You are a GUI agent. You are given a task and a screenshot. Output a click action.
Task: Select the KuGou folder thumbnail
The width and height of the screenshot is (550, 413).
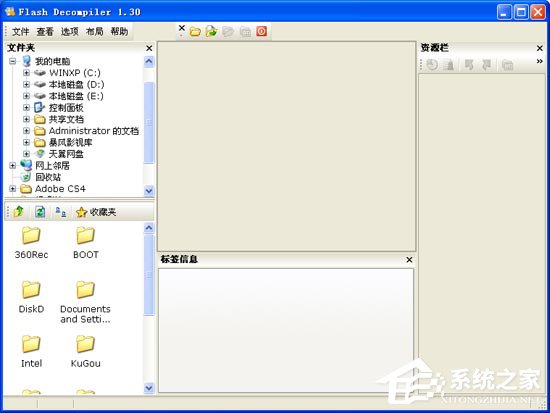pos(86,352)
